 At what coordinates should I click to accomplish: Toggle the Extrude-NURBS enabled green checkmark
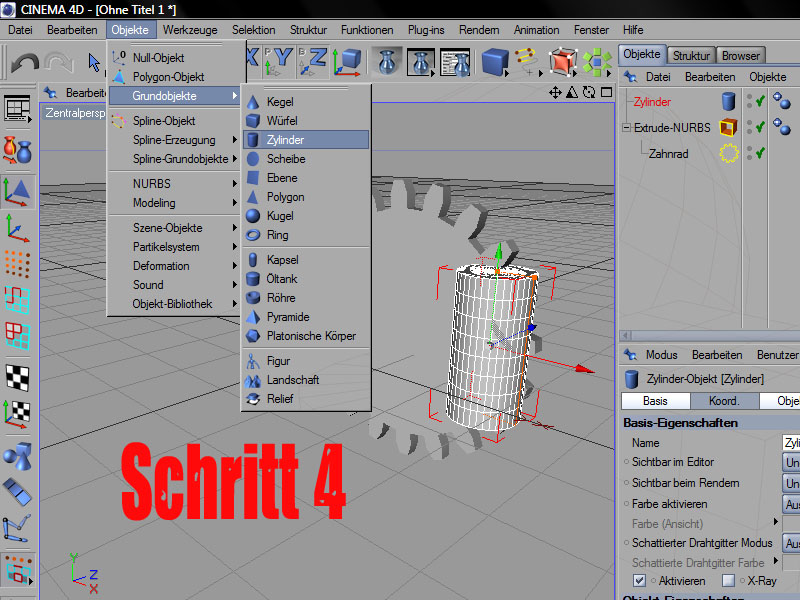pyautogui.click(x=760, y=127)
